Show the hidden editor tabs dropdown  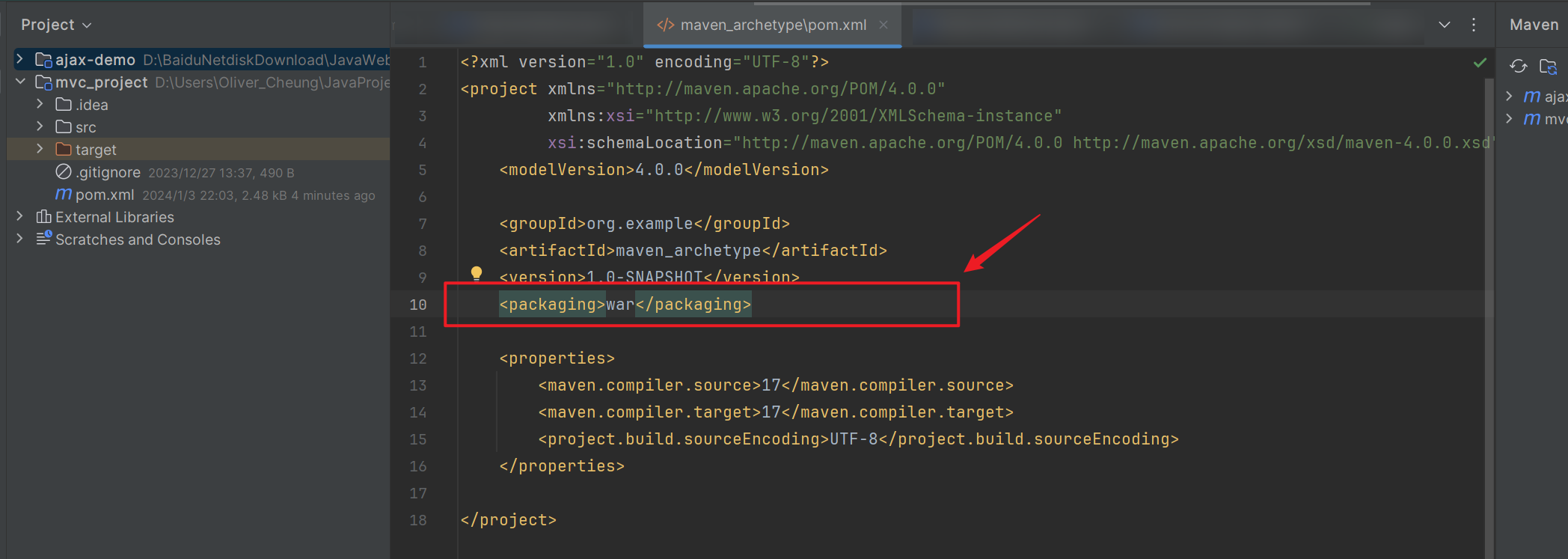pos(1445,25)
